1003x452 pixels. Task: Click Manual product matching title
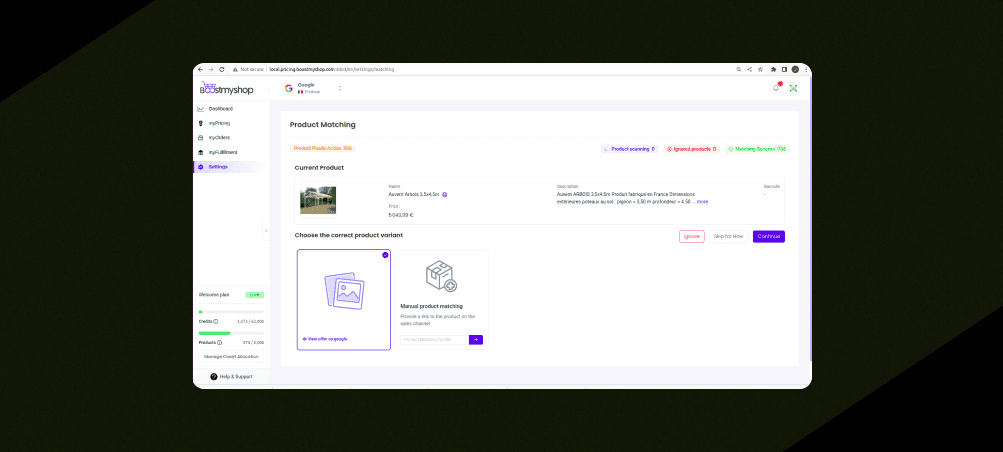click(431, 306)
